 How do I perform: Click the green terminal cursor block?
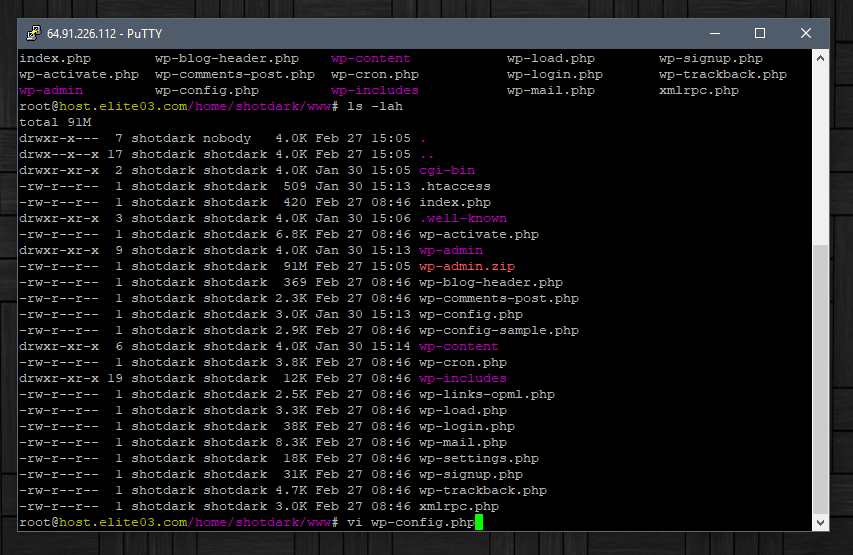pos(479,522)
